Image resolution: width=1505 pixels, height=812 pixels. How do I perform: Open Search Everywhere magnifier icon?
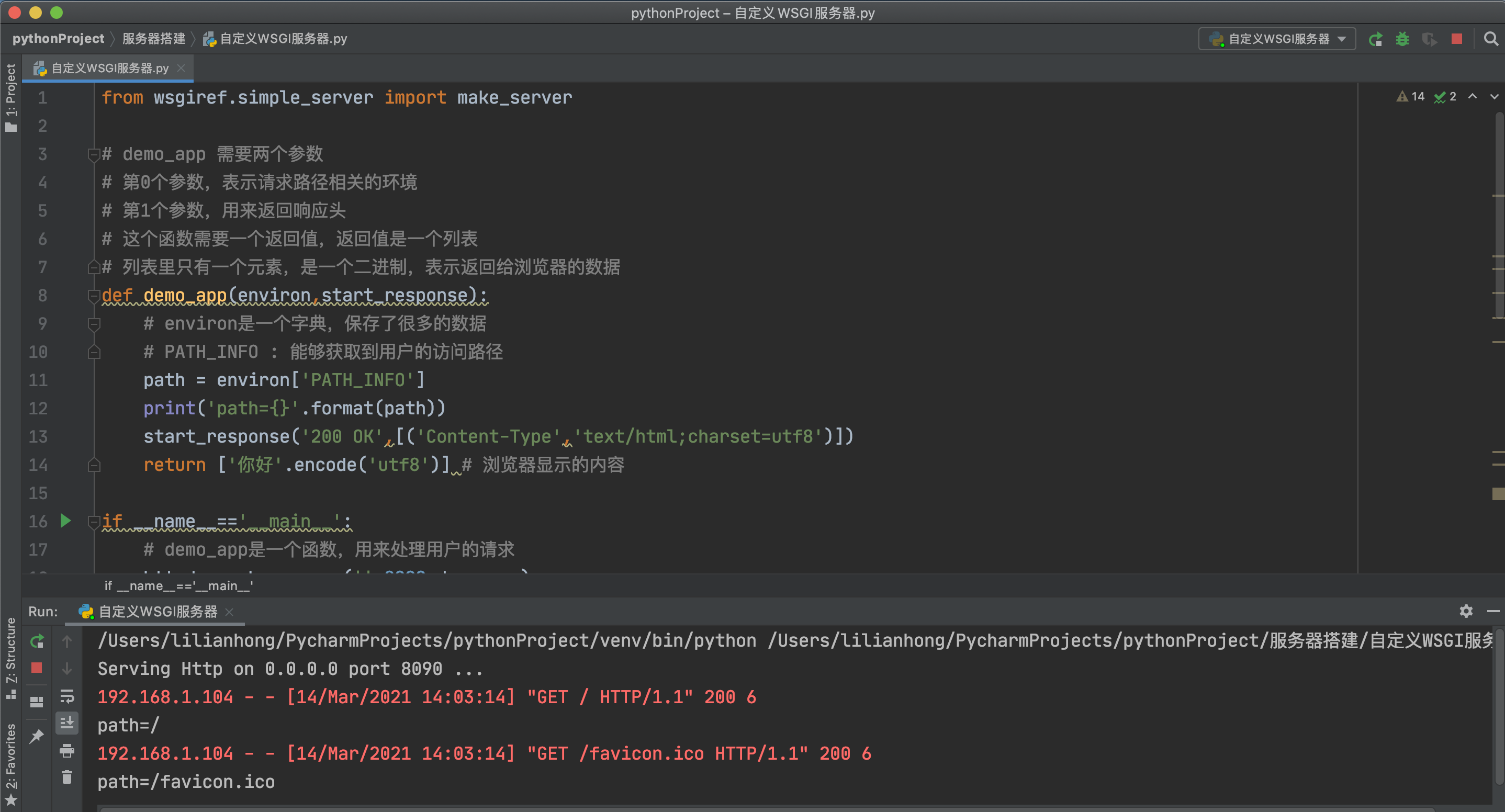(x=1490, y=39)
